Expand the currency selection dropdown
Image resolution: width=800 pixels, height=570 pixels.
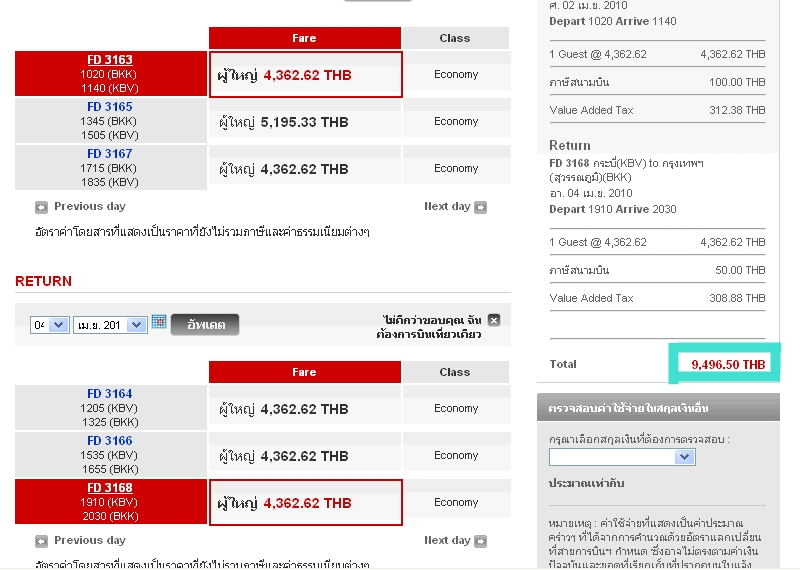(622, 457)
